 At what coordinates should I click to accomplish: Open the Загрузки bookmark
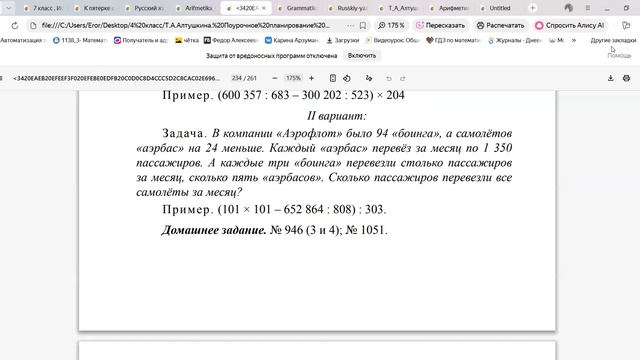(342, 40)
